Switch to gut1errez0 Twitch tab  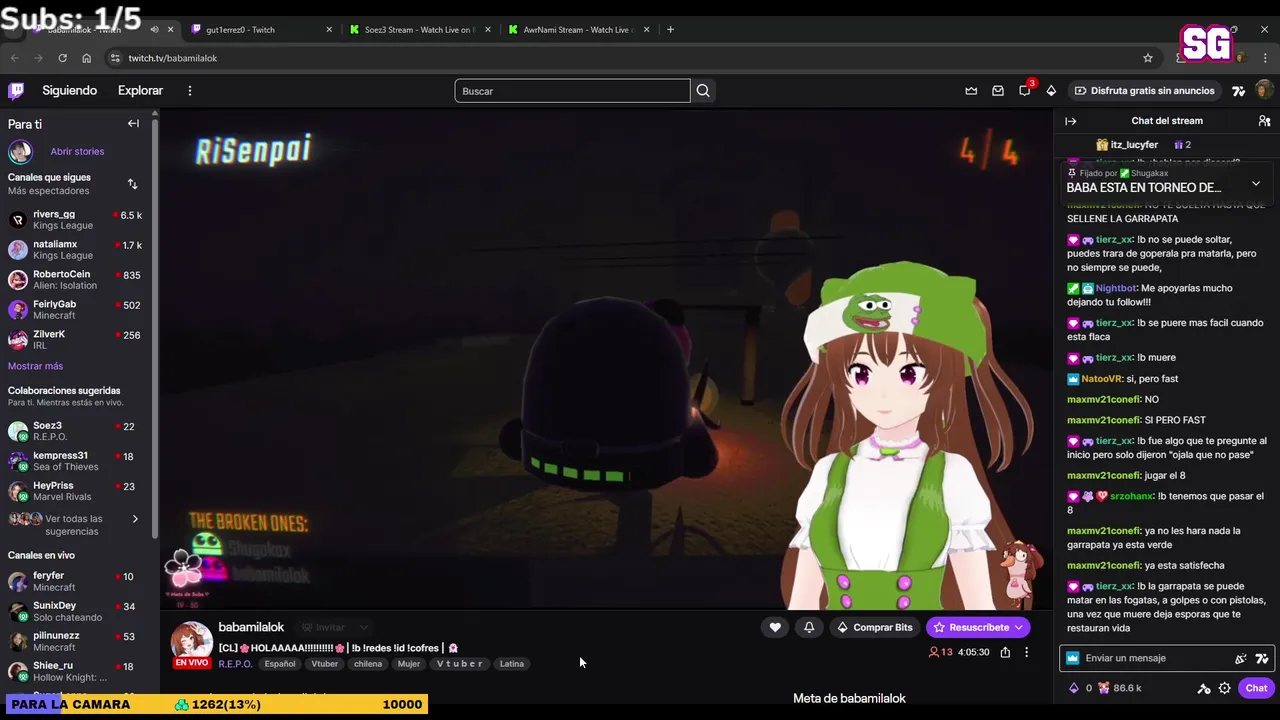[260, 29]
